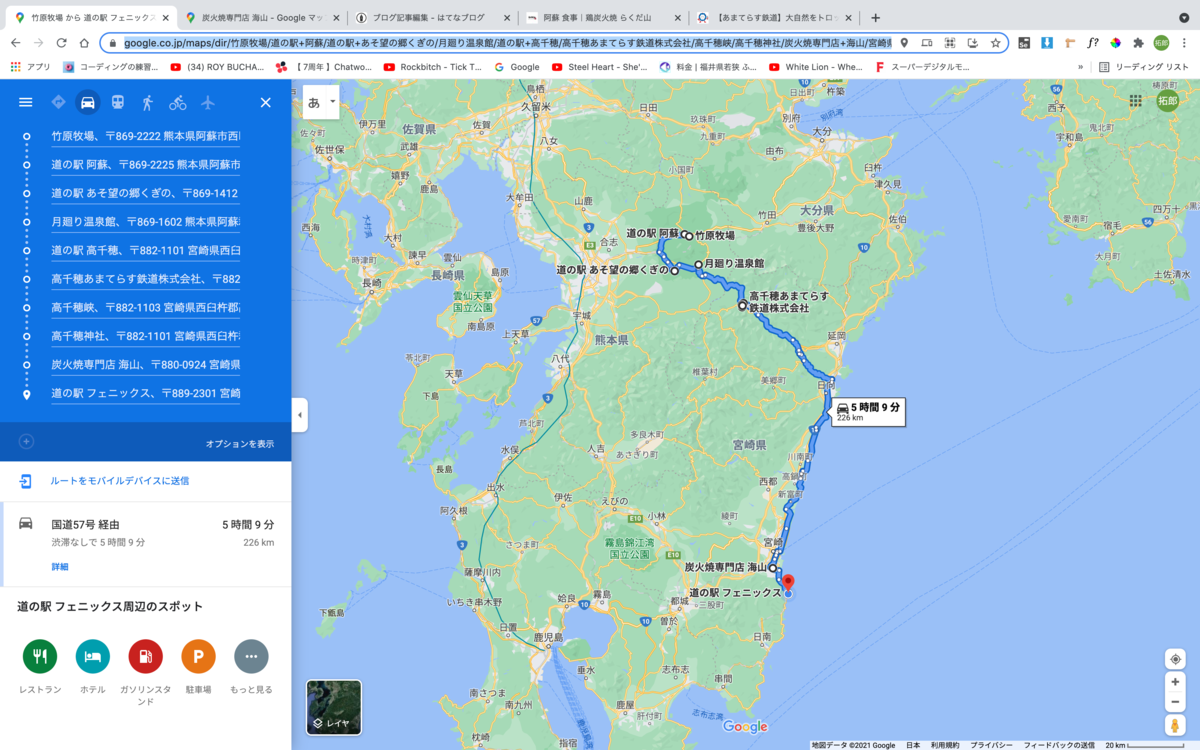
Task: Switch to the '阿蘇 食事' tab
Action: click(604, 18)
